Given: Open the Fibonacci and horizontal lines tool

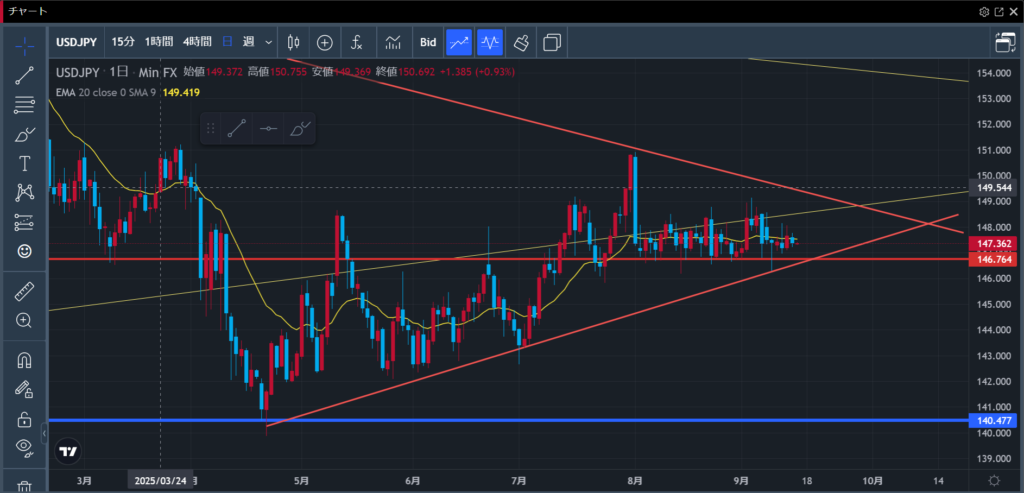Looking at the screenshot, I should click(24, 104).
